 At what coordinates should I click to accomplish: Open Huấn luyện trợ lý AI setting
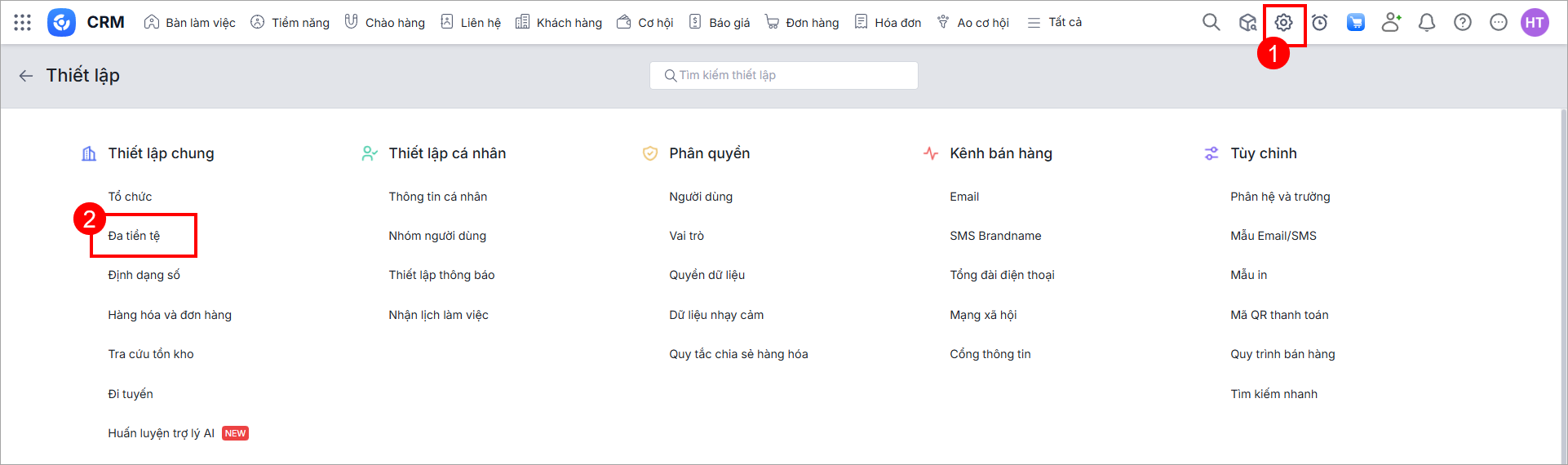(x=162, y=433)
